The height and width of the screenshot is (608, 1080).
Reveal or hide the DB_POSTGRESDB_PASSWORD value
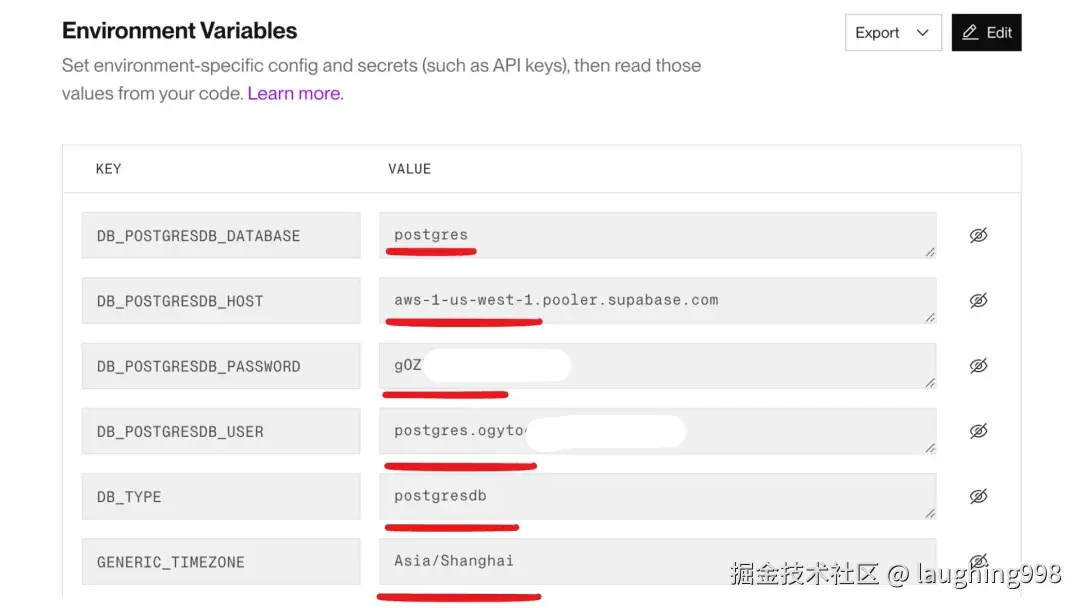pos(978,366)
